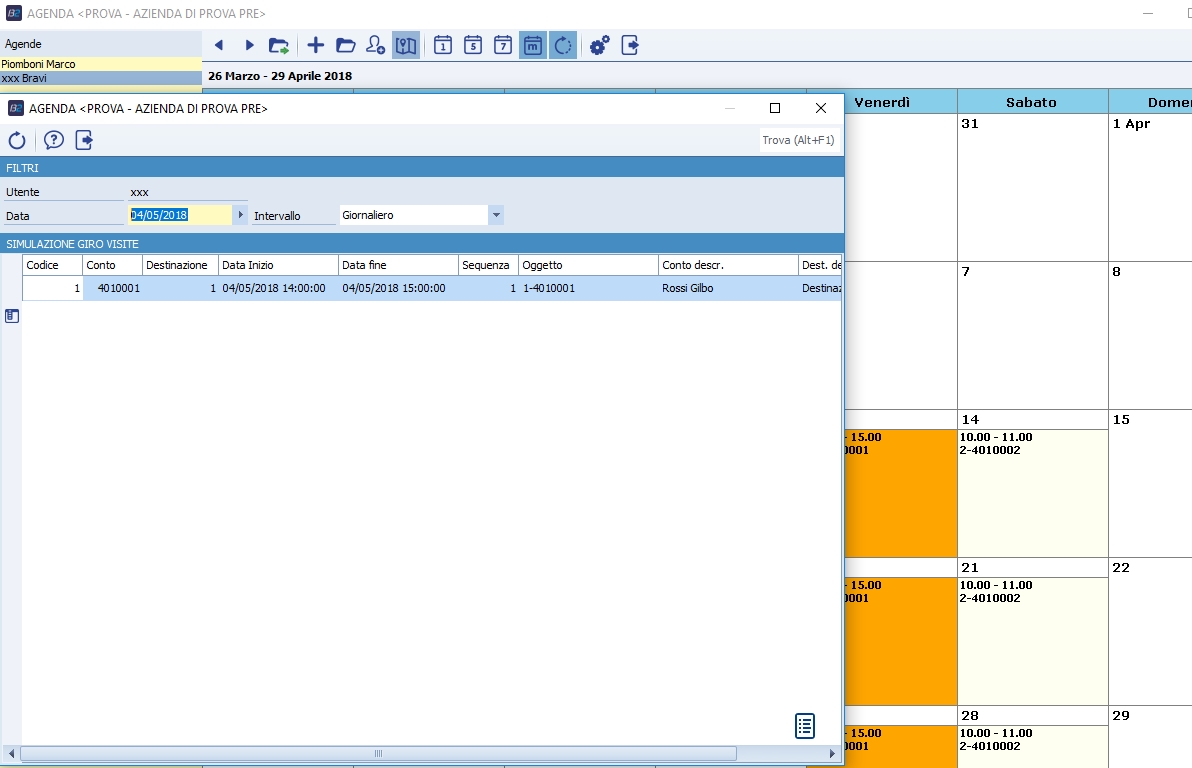Open the folder icon in main toolbar
Image resolution: width=1192 pixels, height=768 pixels.
click(x=345, y=46)
